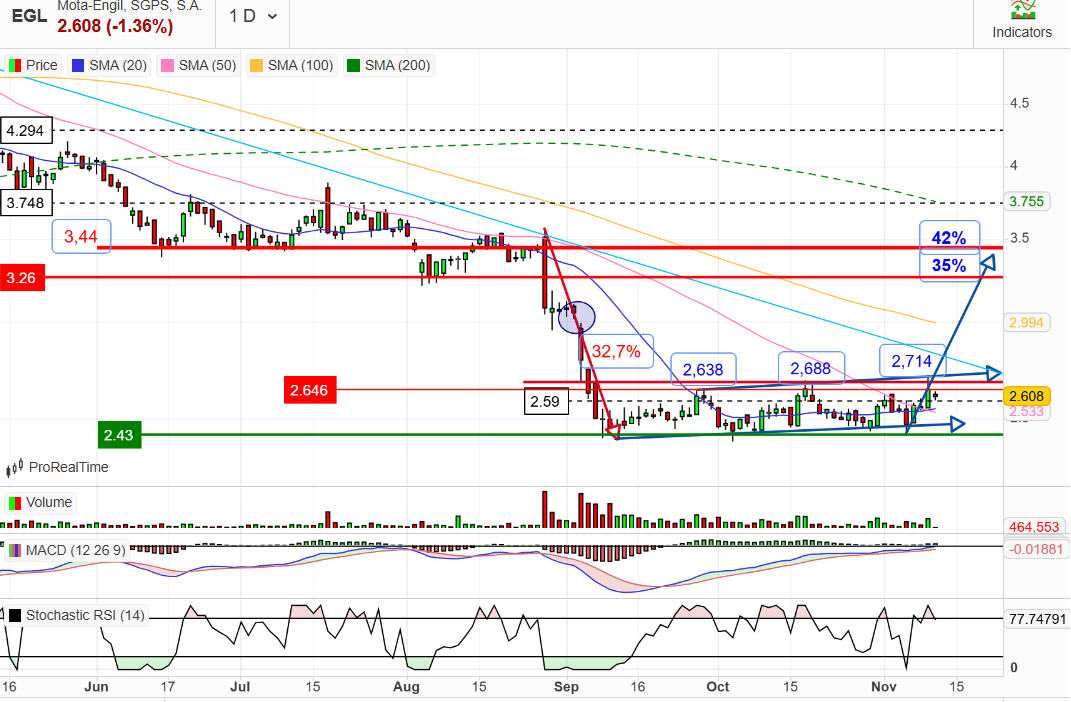Viewport: 1071px width, 702px height.
Task: Click the 42% target annotation
Action: click(949, 238)
